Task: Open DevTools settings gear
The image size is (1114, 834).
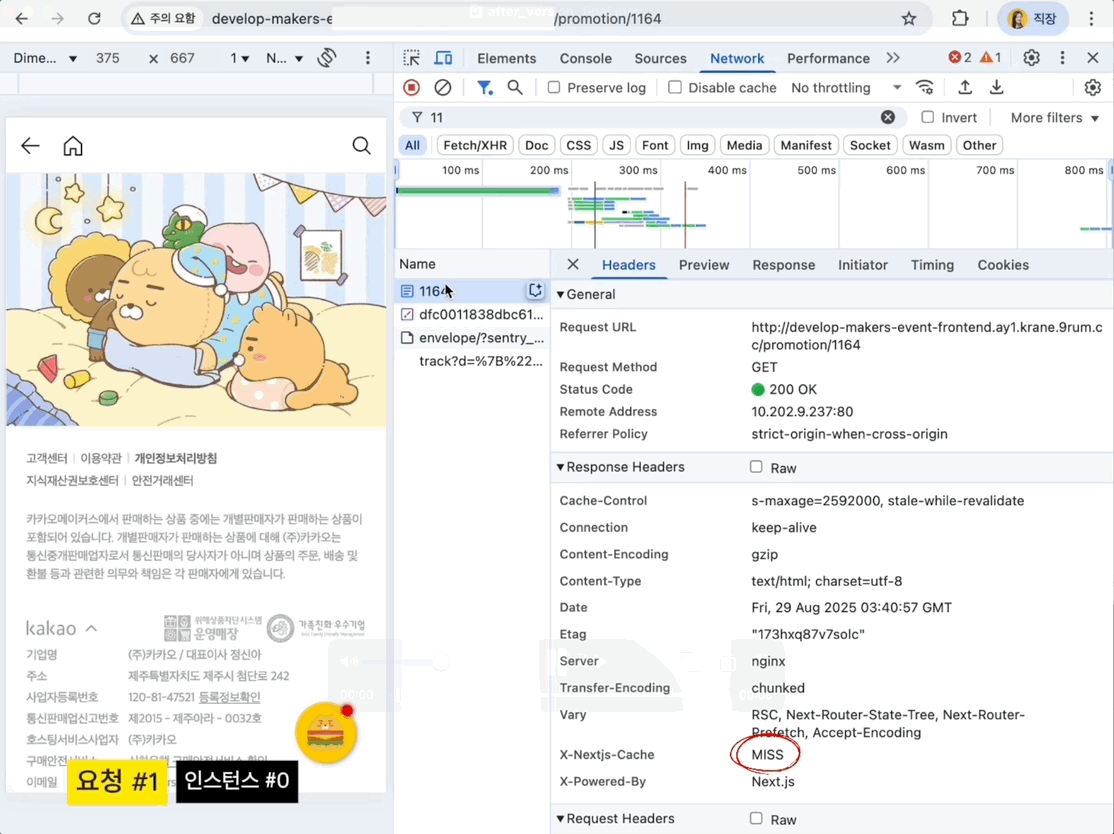Action: click(1032, 58)
